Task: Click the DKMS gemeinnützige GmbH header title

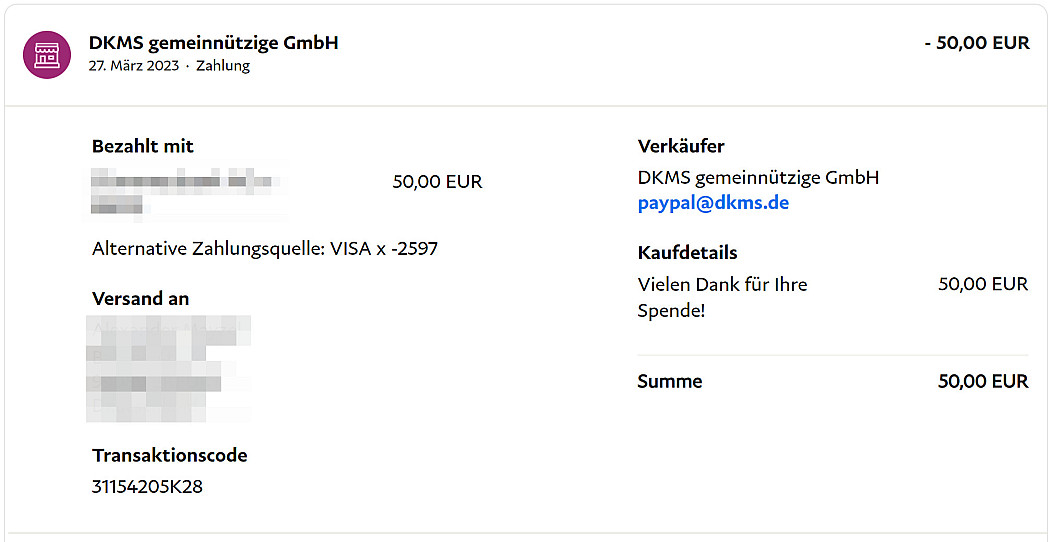Action: pyautogui.click(x=213, y=43)
